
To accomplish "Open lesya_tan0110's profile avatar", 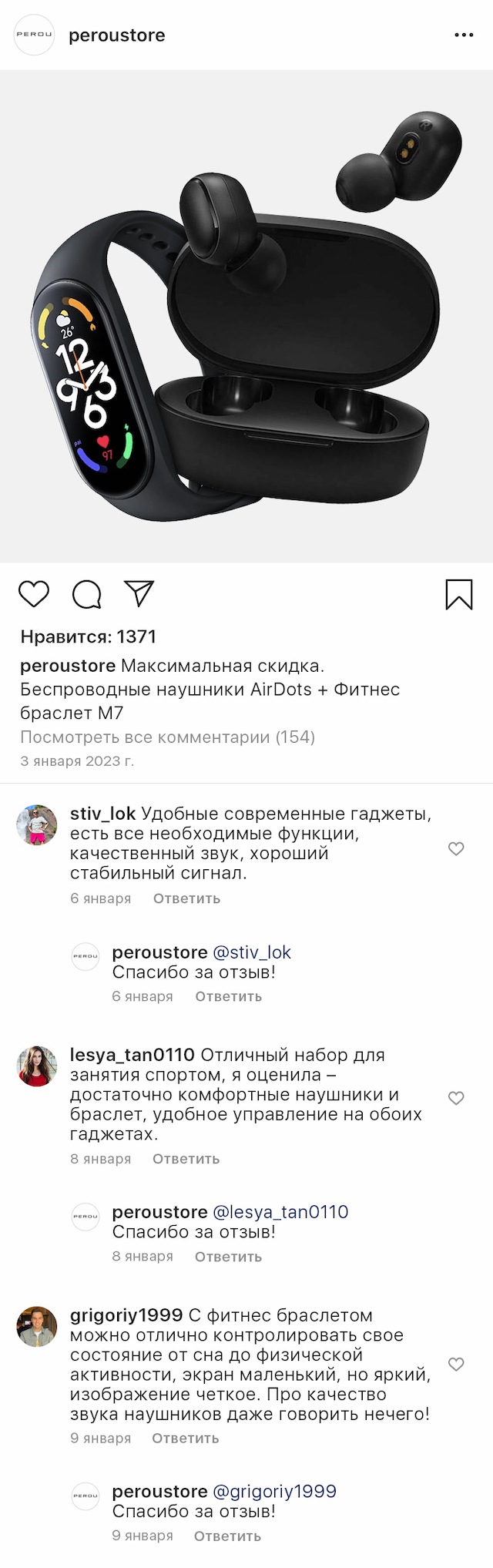I will click(x=37, y=1066).
